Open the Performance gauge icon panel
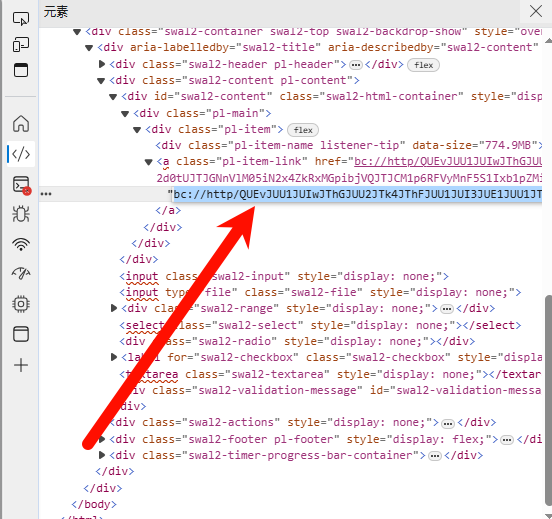552x519 pixels. point(21,273)
